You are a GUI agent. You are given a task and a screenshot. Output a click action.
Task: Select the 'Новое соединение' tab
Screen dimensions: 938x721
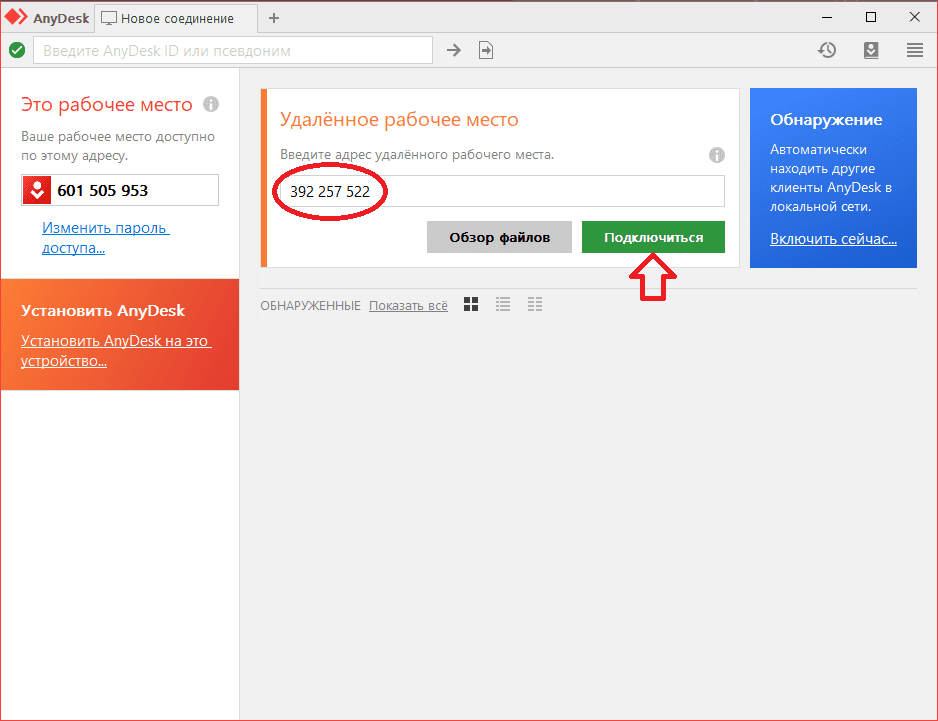[x=177, y=18]
